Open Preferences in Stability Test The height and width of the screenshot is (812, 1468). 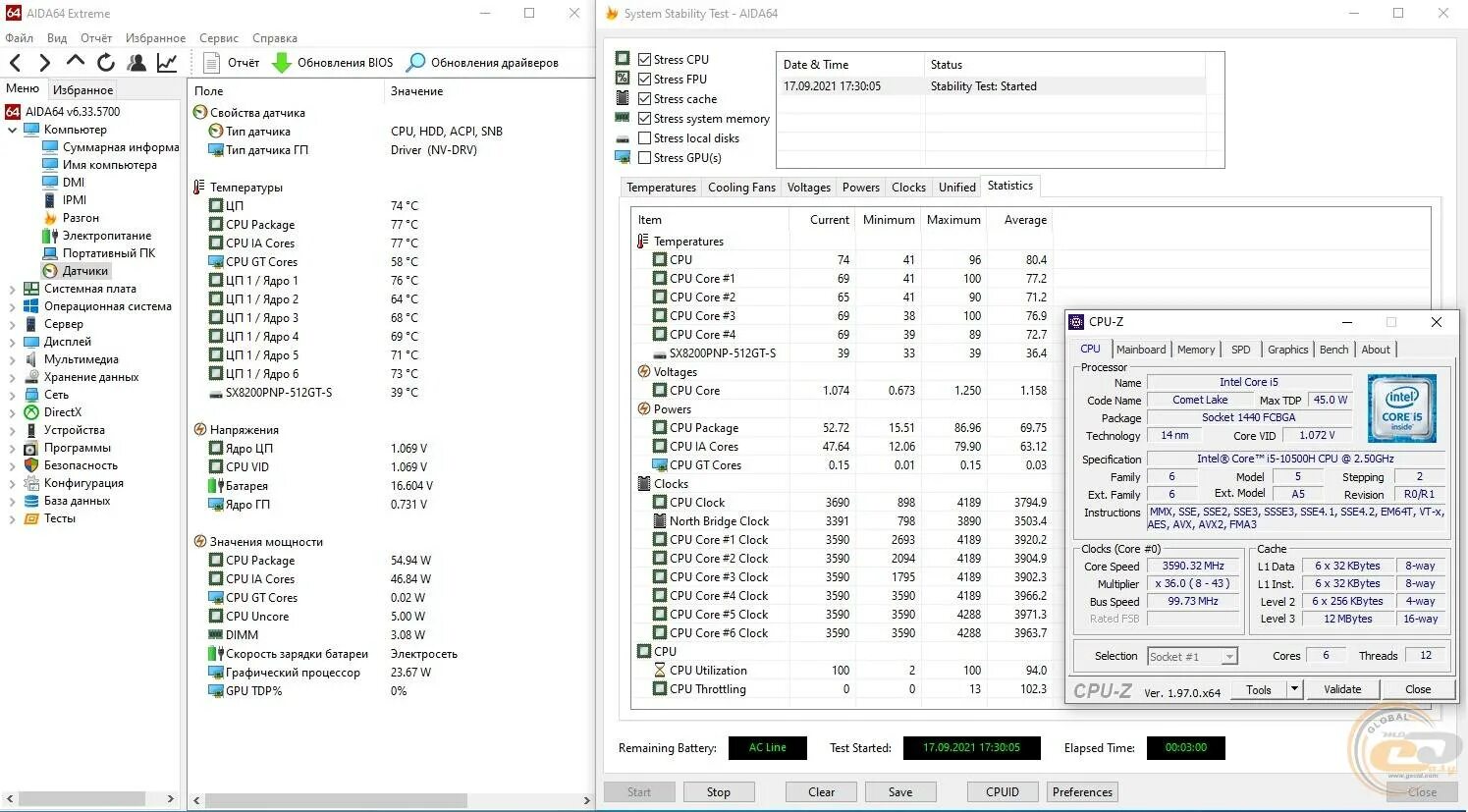point(1082,792)
